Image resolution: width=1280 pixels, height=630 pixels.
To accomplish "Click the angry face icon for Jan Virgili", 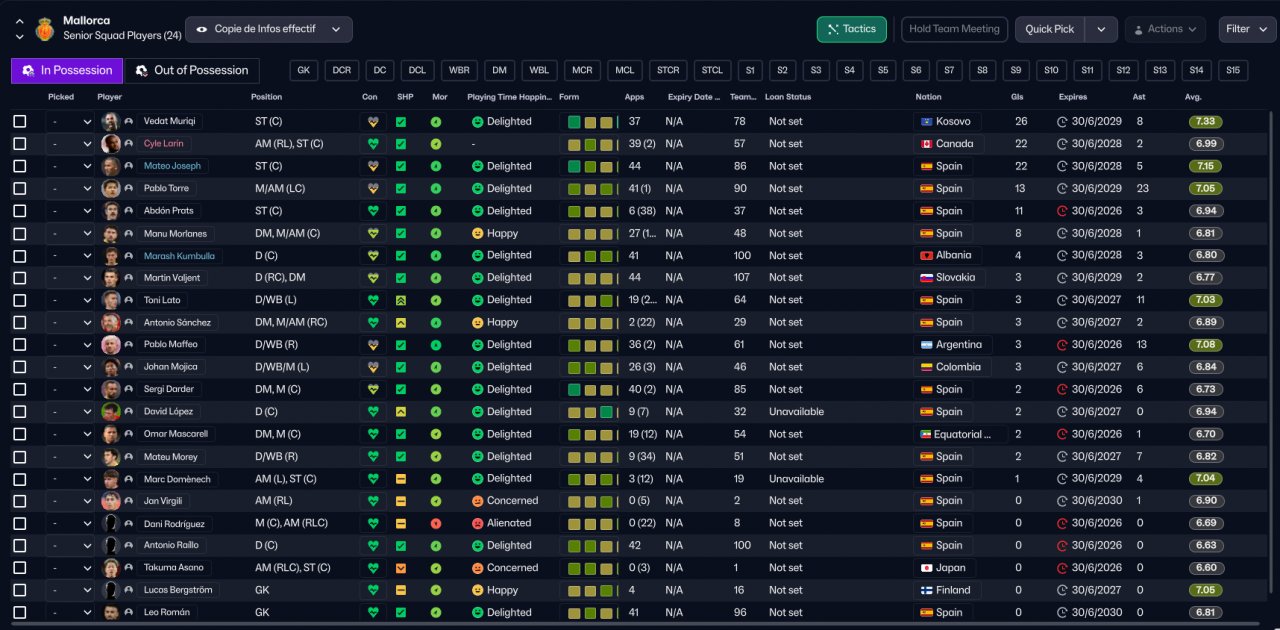I will click(x=478, y=501).
